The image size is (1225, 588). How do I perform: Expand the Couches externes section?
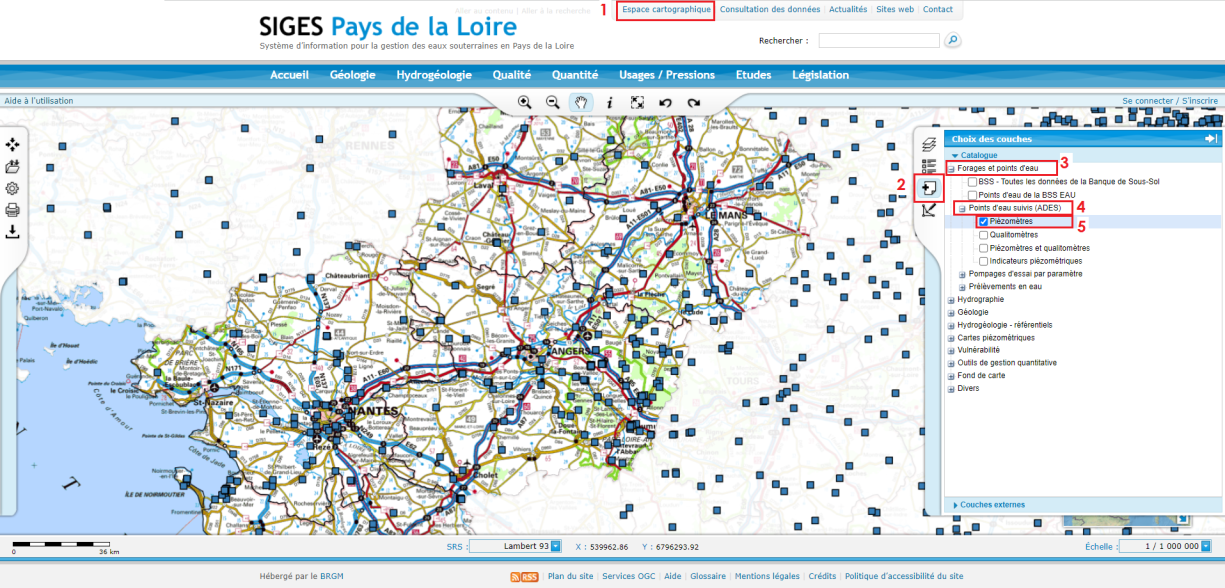tap(992, 505)
